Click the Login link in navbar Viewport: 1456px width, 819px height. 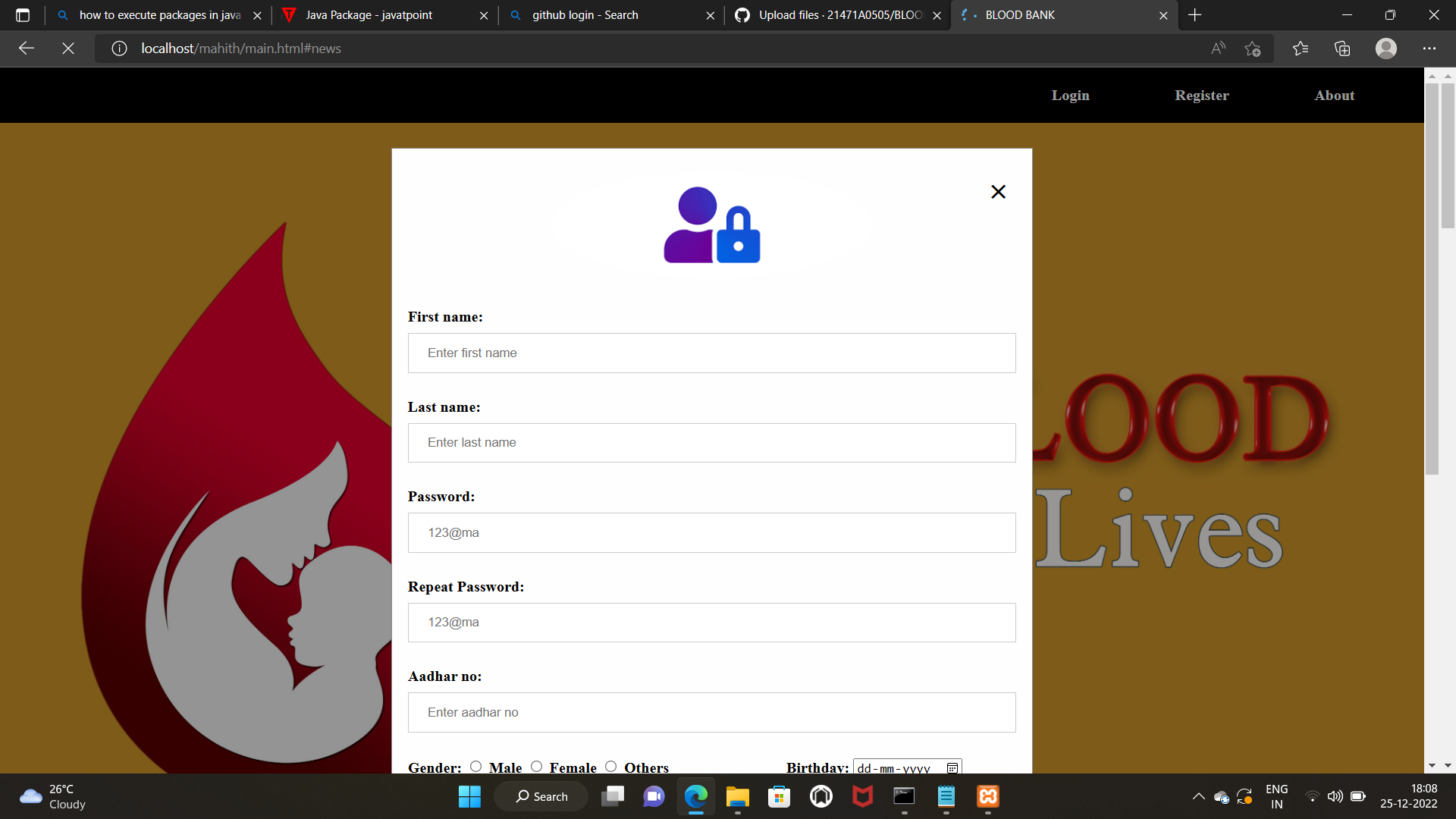pos(1070,96)
